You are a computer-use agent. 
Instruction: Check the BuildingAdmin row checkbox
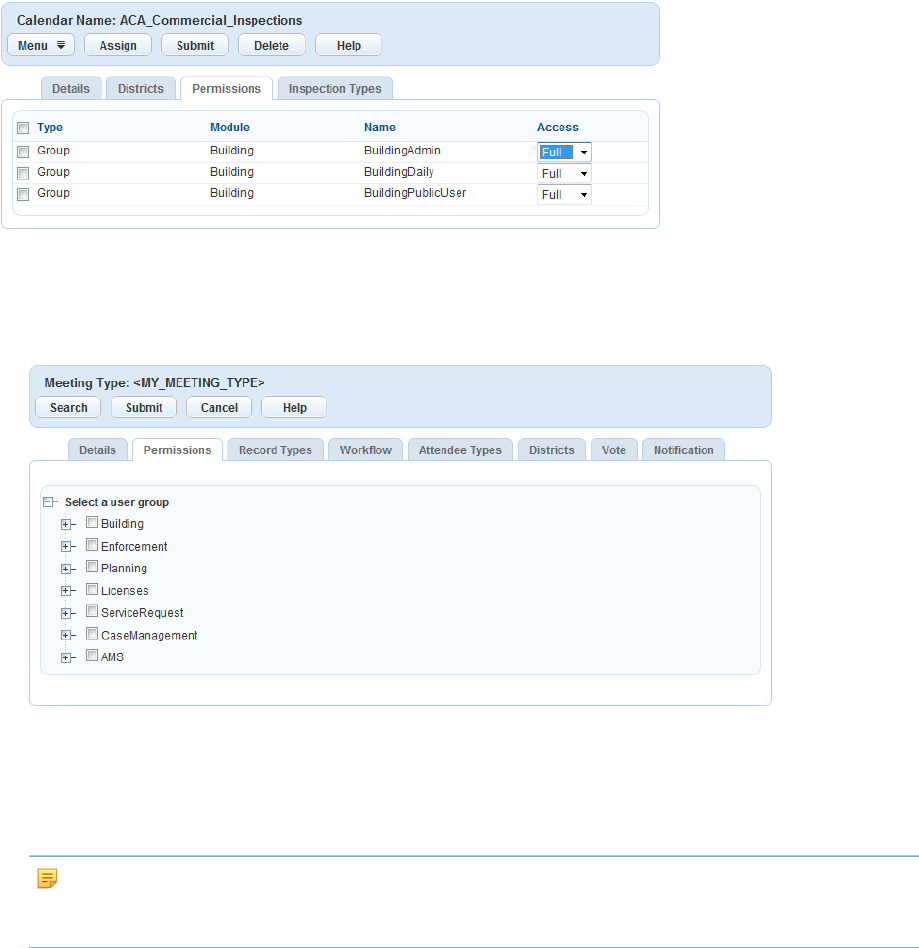(x=23, y=151)
